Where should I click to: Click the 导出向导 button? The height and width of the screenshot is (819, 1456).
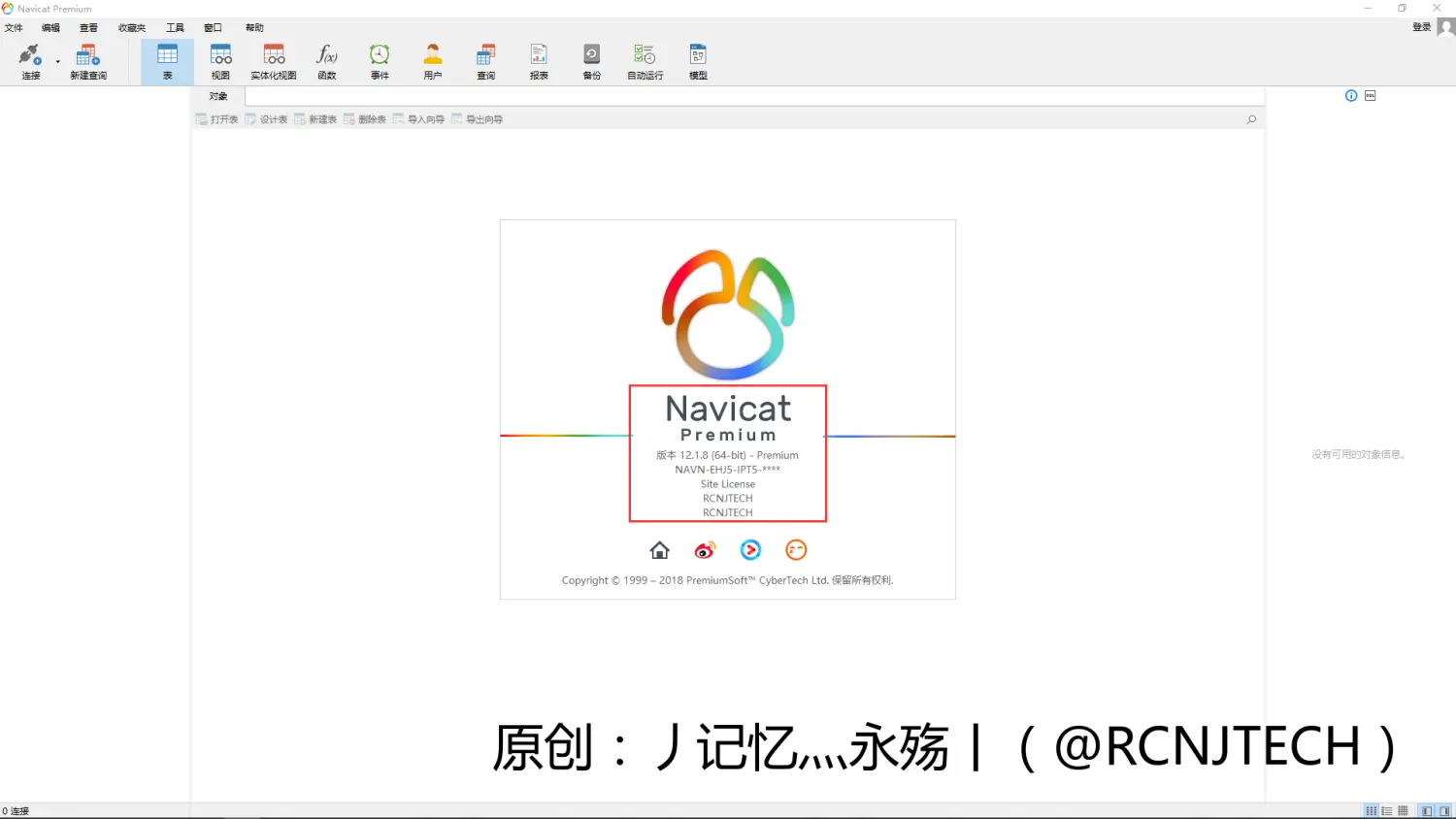(x=477, y=119)
